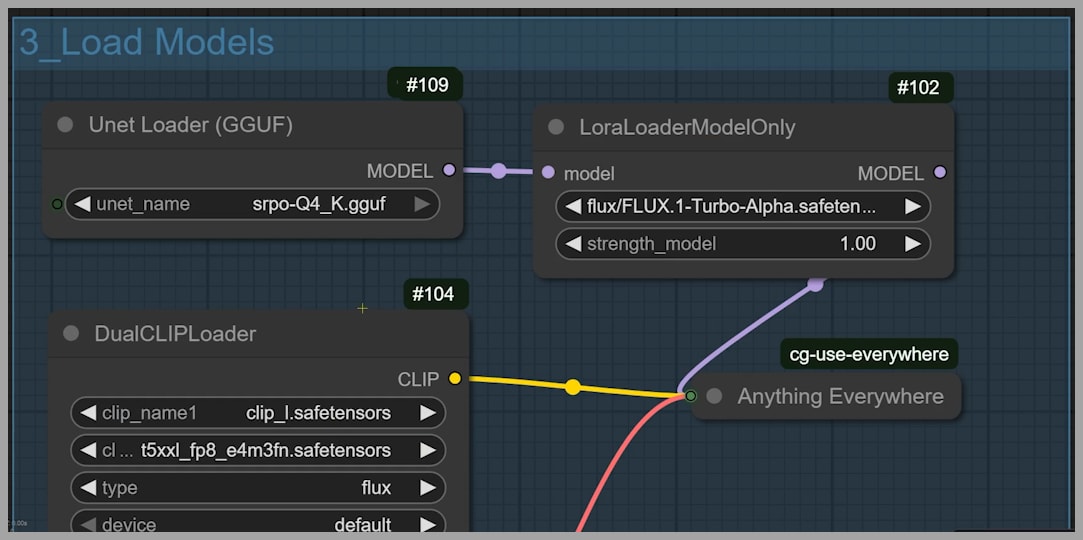Click midpoint dot on purple MODEL link

(x=498, y=171)
